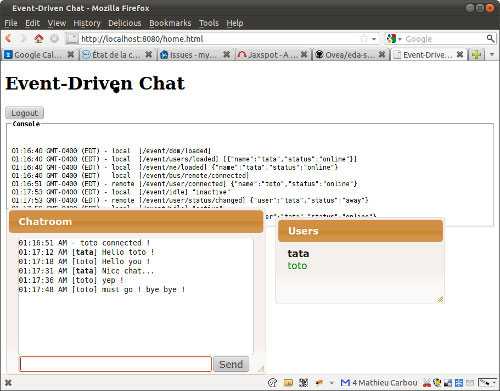This screenshot has width=500, height=391.
Task: Click the Users panel resize grip
Action: [440, 299]
